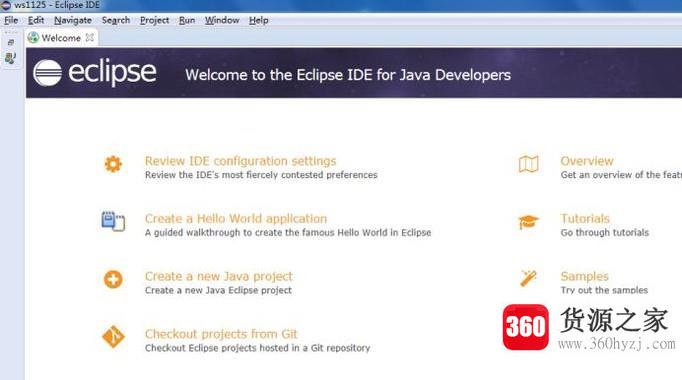Click the 'Welcome to the Eclipse IDE for Java Developers' heading
Image resolution: width=682 pixels, height=380 pixels.
click(x=348, y=75)
